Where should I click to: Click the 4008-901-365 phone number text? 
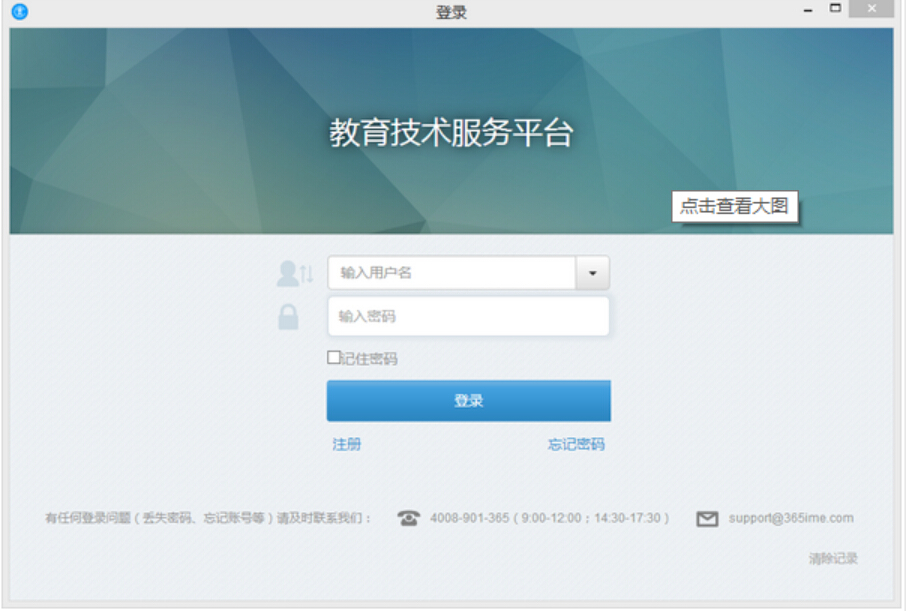(469, 518)
